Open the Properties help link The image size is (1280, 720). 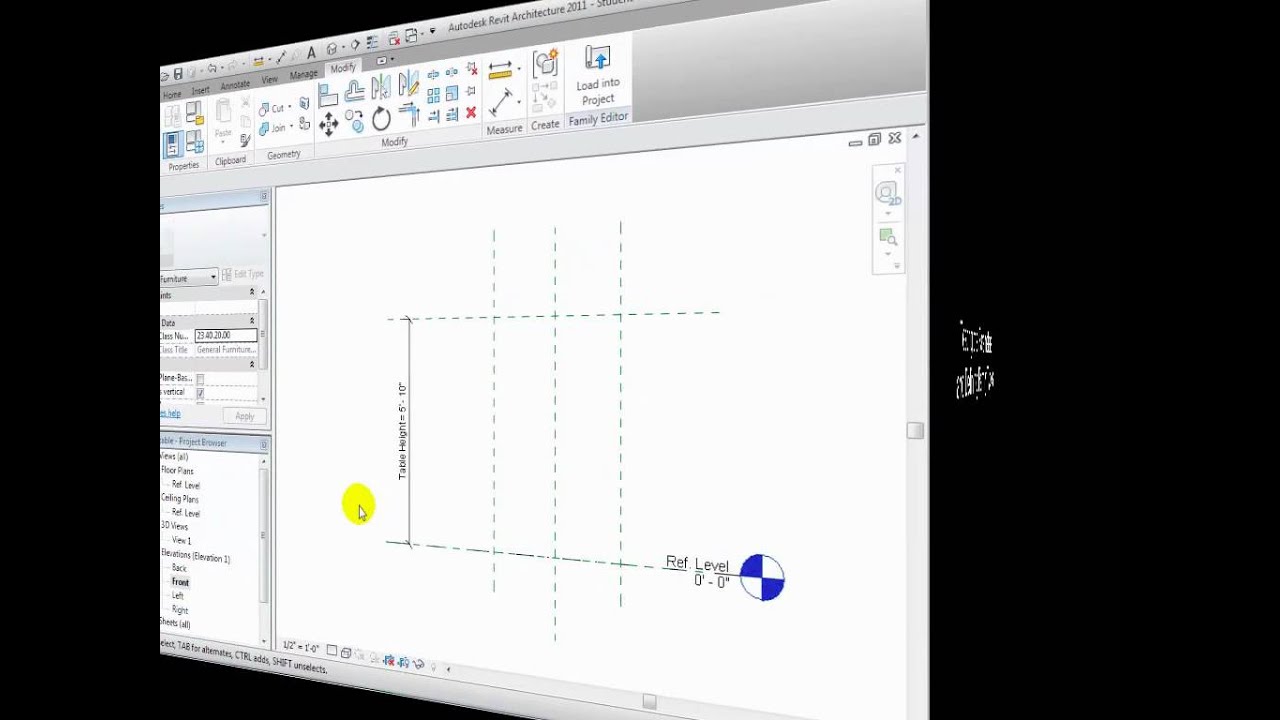pyautogui.click(x=170, y=413)
